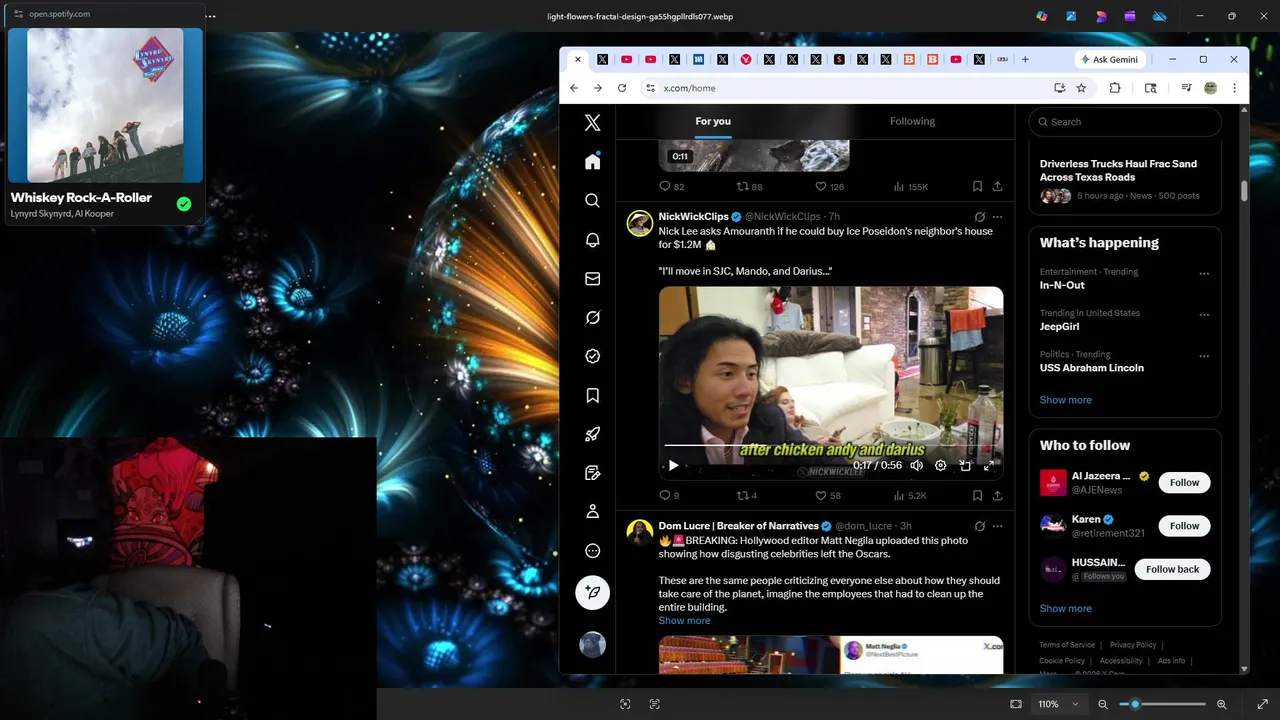The width and height of the screenshot is (1280, 720).
Task: Open OneDrive icon in Photos title bar
Action: click(x=1160, y=16)
